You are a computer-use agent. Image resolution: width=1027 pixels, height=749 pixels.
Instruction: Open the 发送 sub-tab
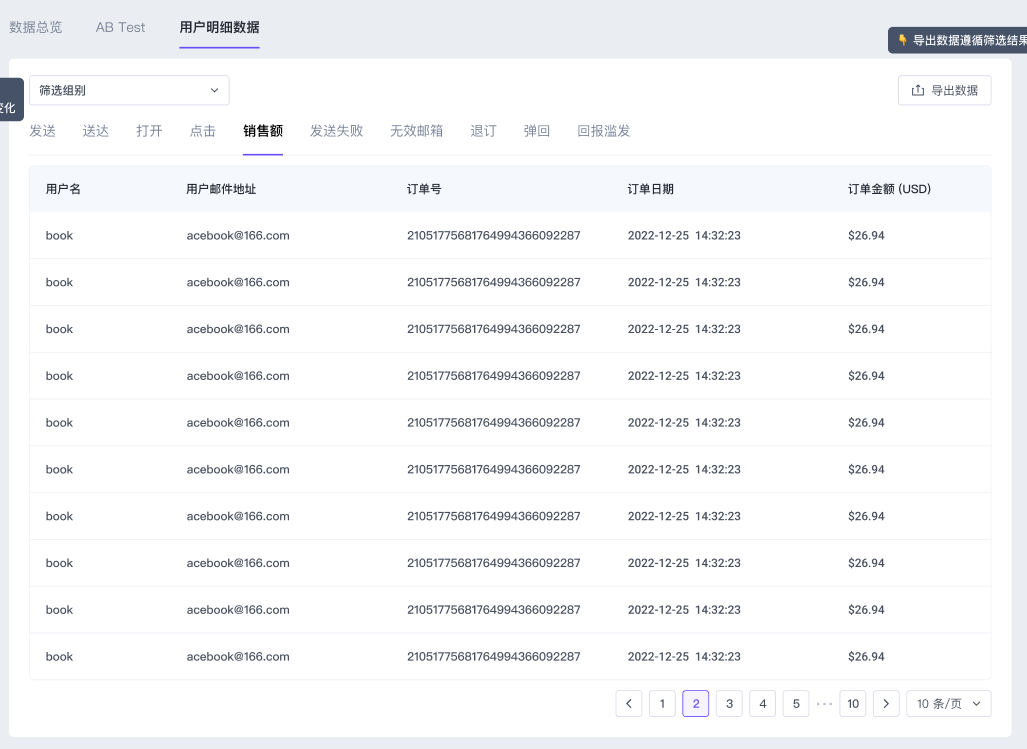pyautogui.click(x=42, y=131)
